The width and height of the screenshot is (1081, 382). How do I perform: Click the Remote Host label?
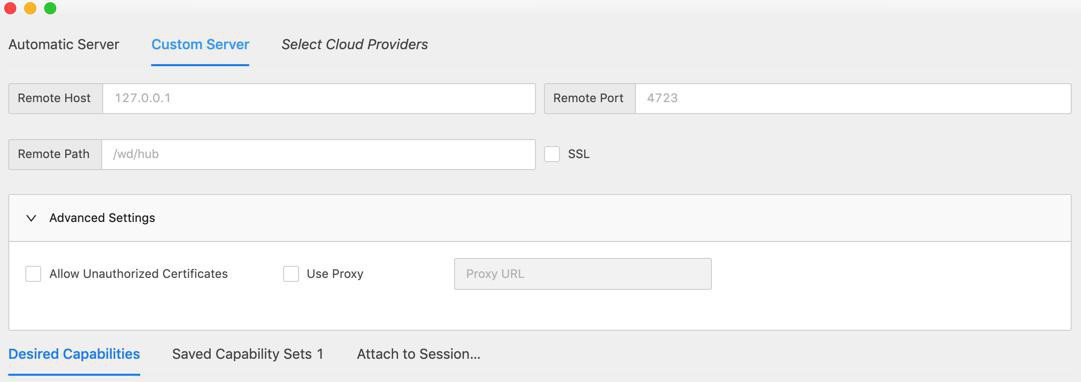pyautogui.click(x=54, y=99)
